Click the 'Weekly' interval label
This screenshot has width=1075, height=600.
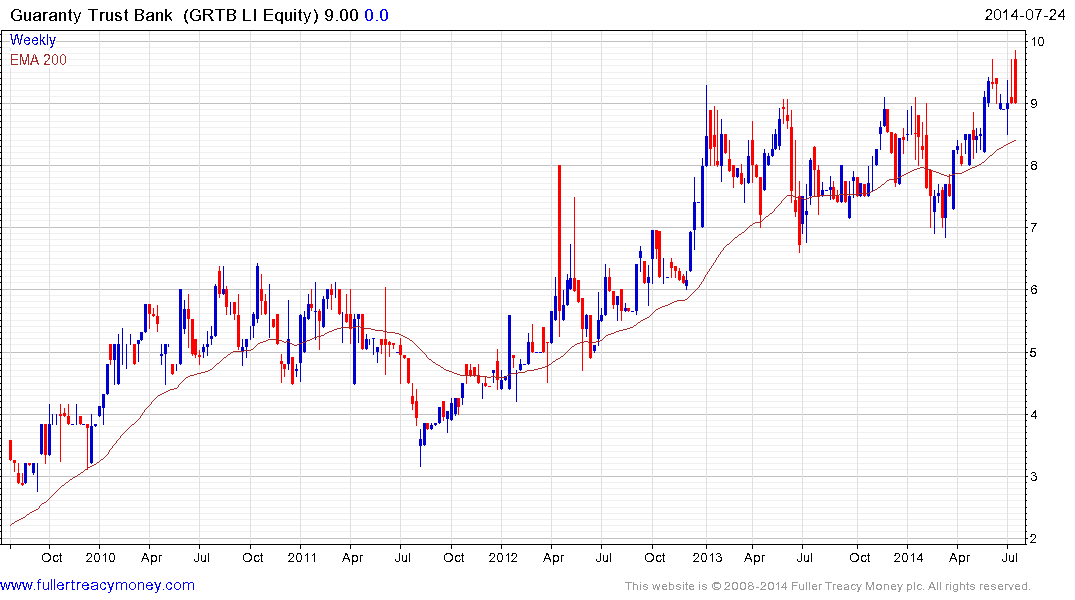(x=33, y=40)
